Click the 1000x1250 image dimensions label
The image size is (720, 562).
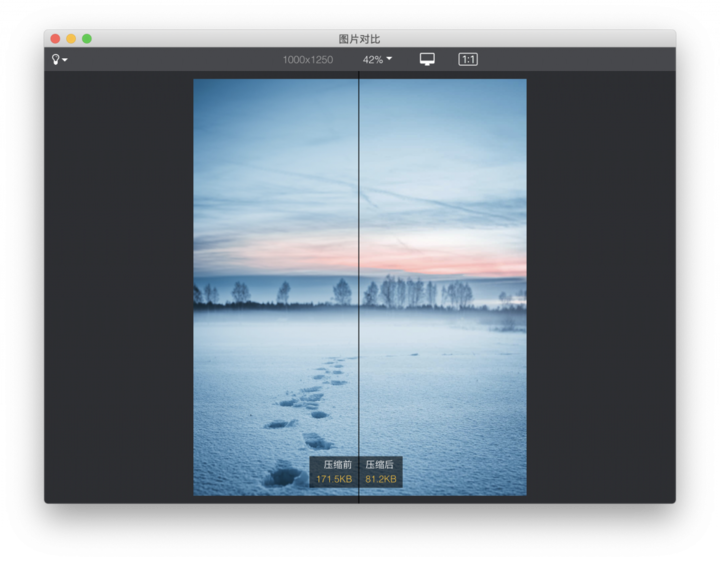coord(308,60)
